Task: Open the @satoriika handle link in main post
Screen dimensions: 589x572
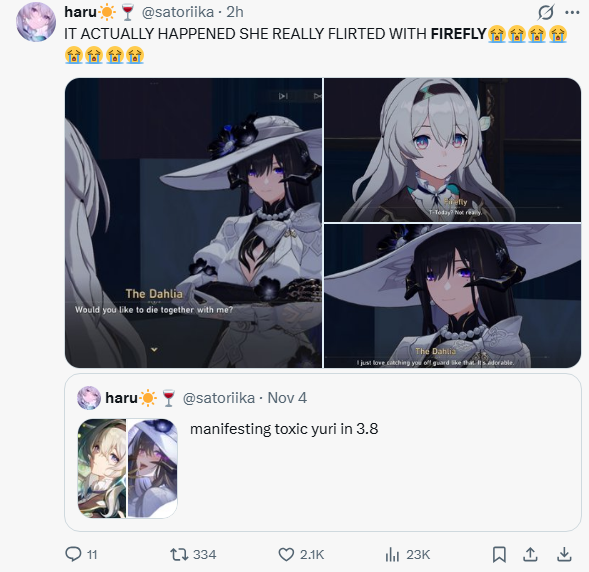Action: pos(178,12)
